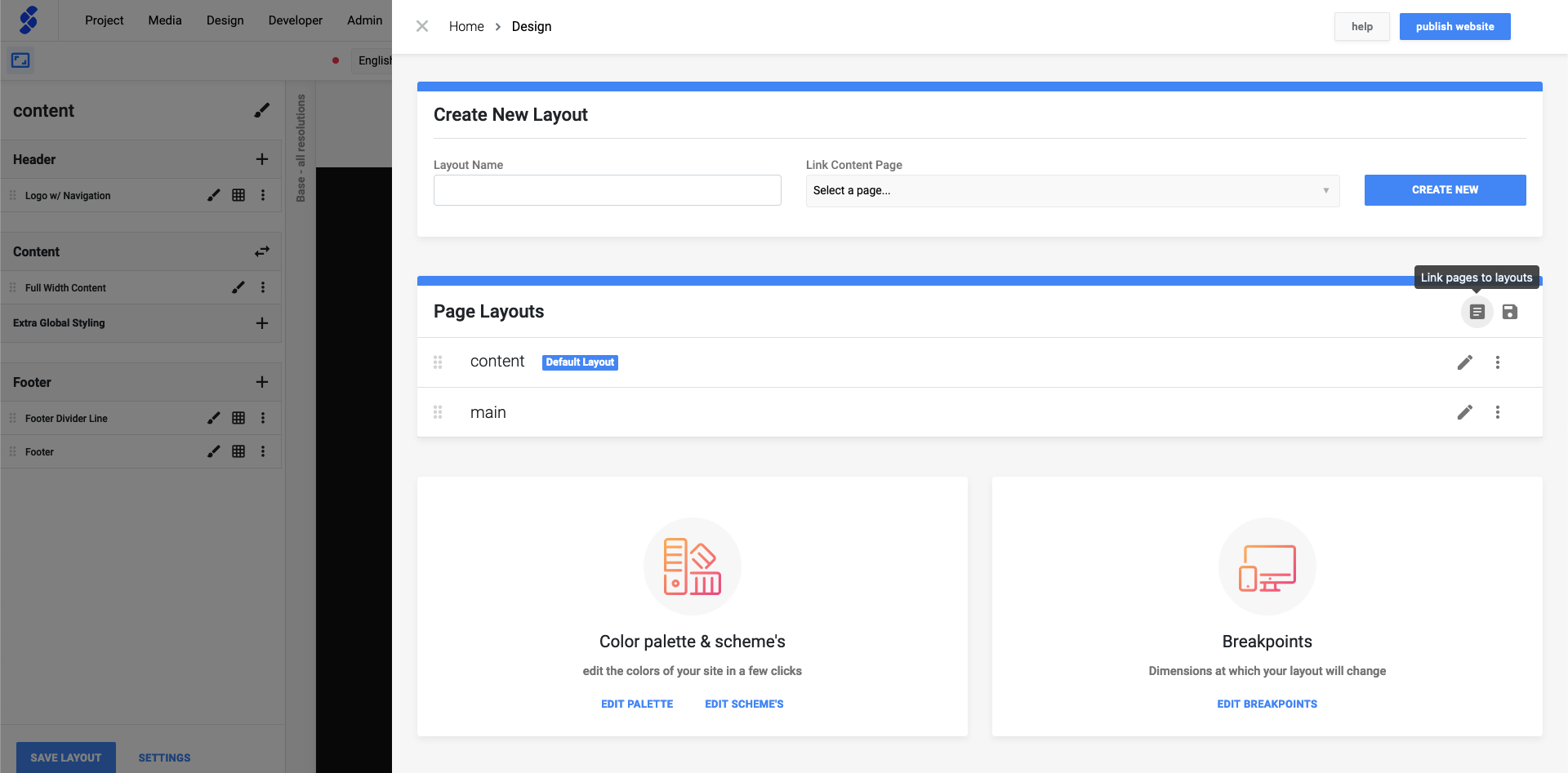This screenshot has width=1568, height=773.
Task: Open the Design menu
Action: [x=225, y=20]
